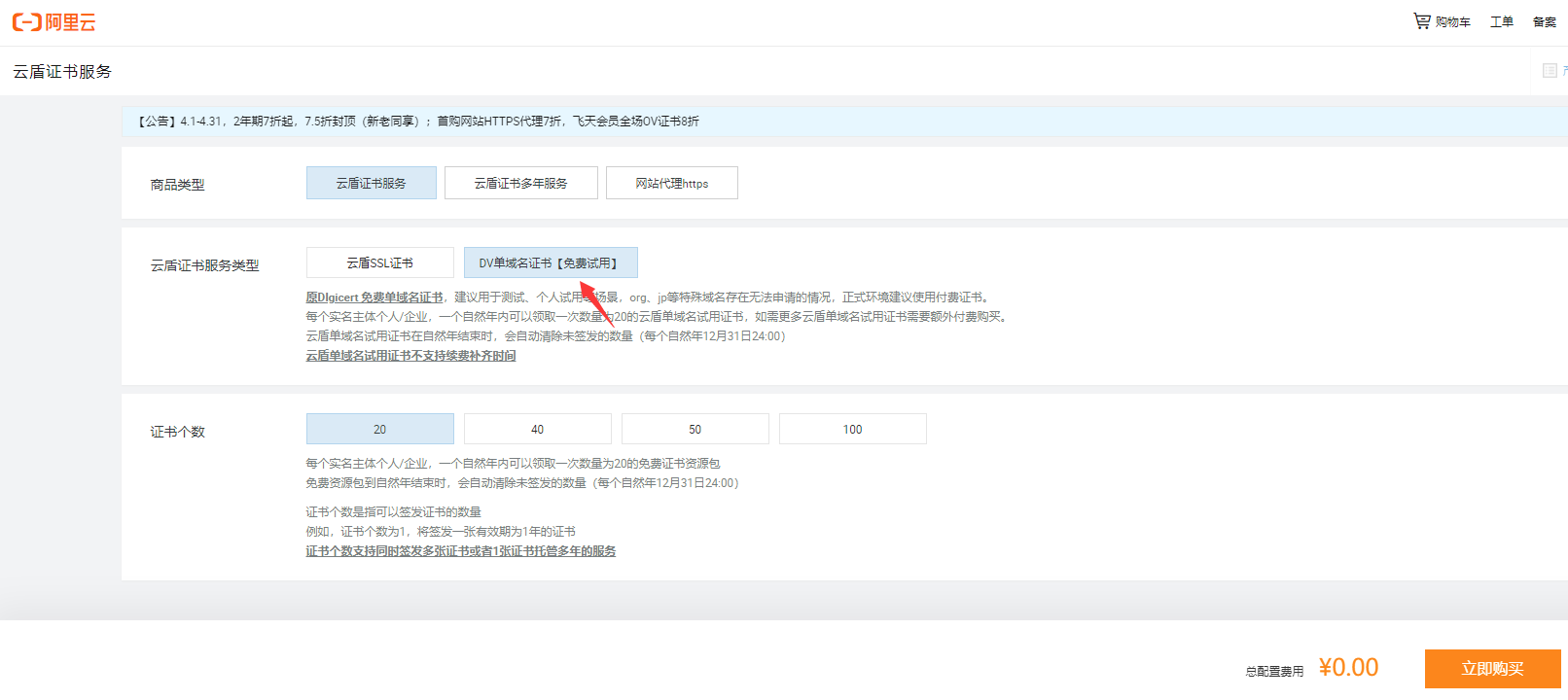1568x700 pixels.
Task: Choose DV单域名证书【免费试用】 service type
Action: pyautogui.click(x=551, y=262)
